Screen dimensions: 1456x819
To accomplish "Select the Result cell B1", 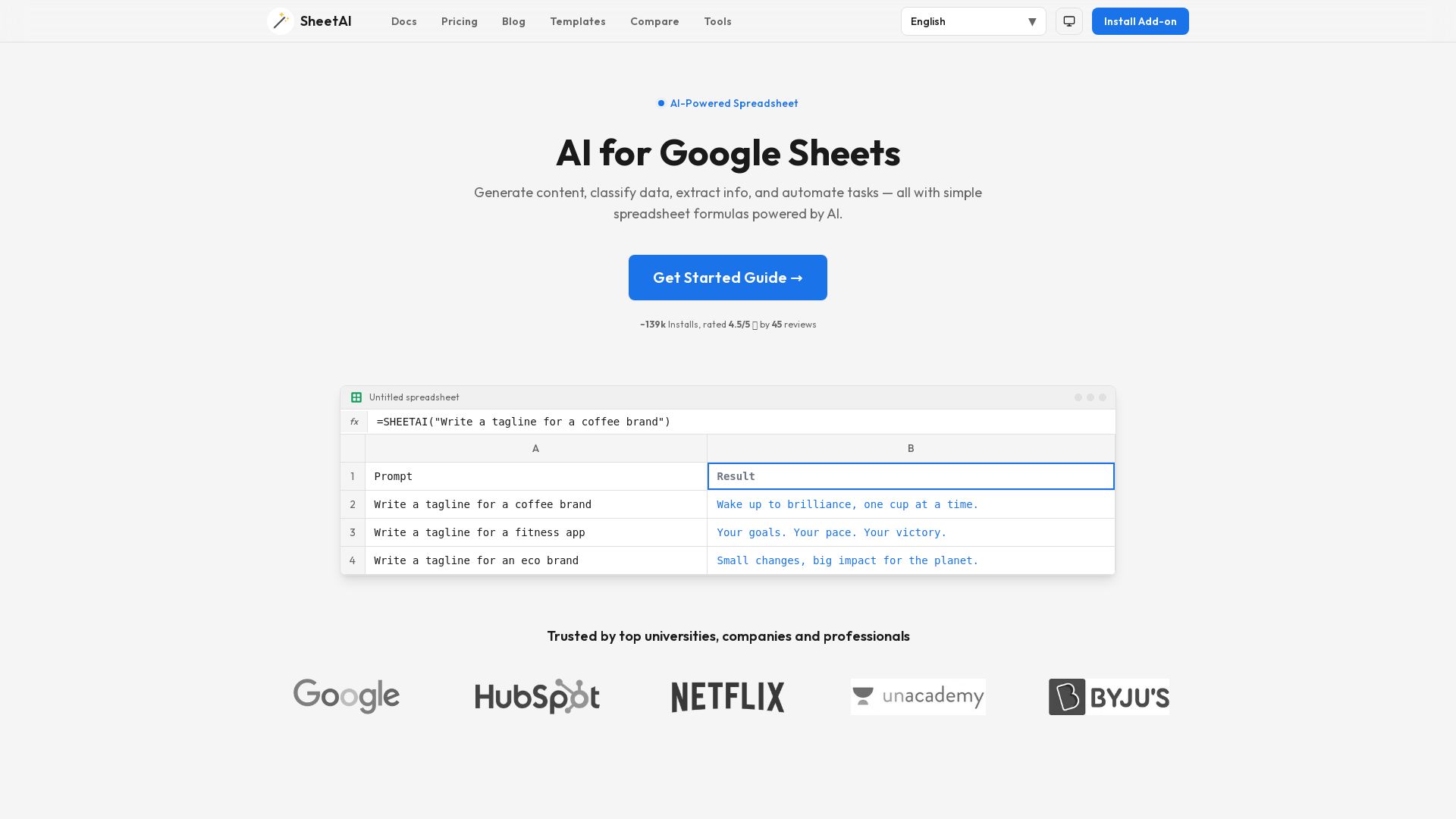I will click(x=911, y=476).
